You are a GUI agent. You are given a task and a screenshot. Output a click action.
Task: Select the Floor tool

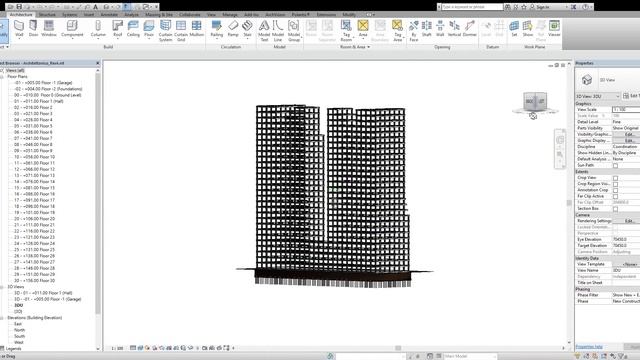point(149,29)
